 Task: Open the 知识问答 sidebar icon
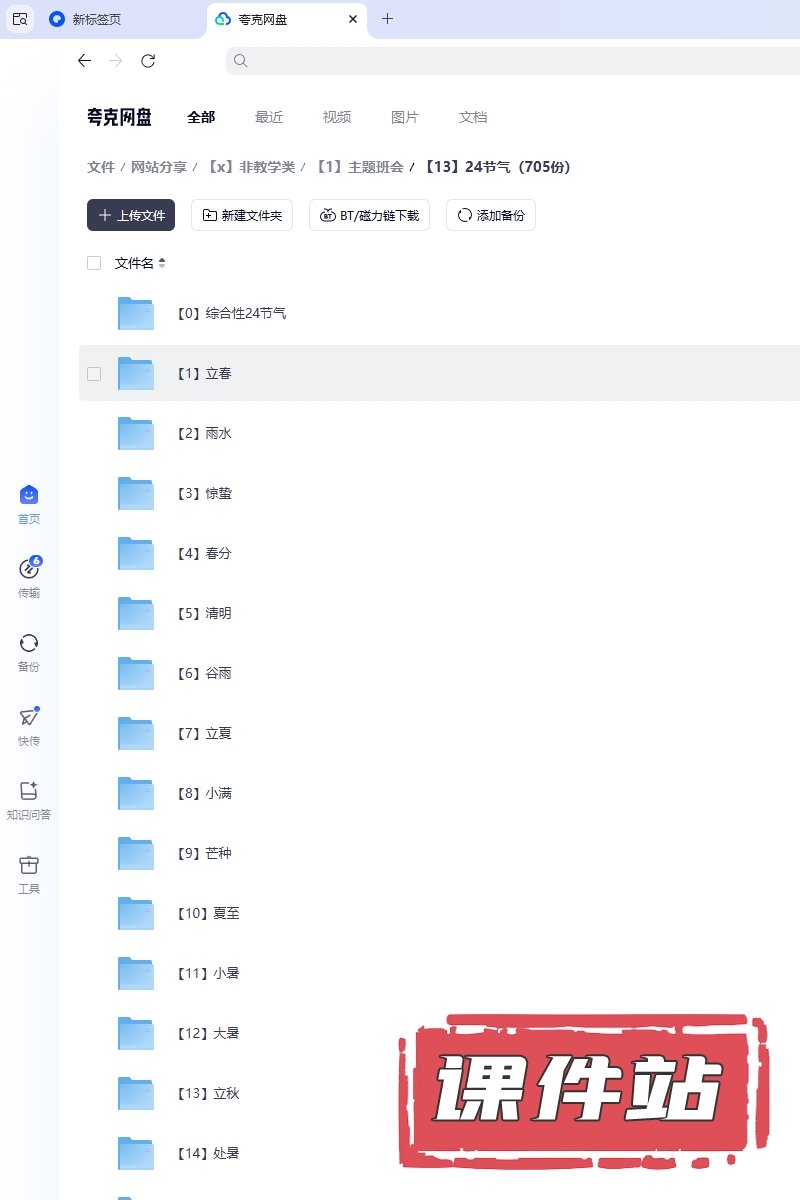click(x=29, y=792)
